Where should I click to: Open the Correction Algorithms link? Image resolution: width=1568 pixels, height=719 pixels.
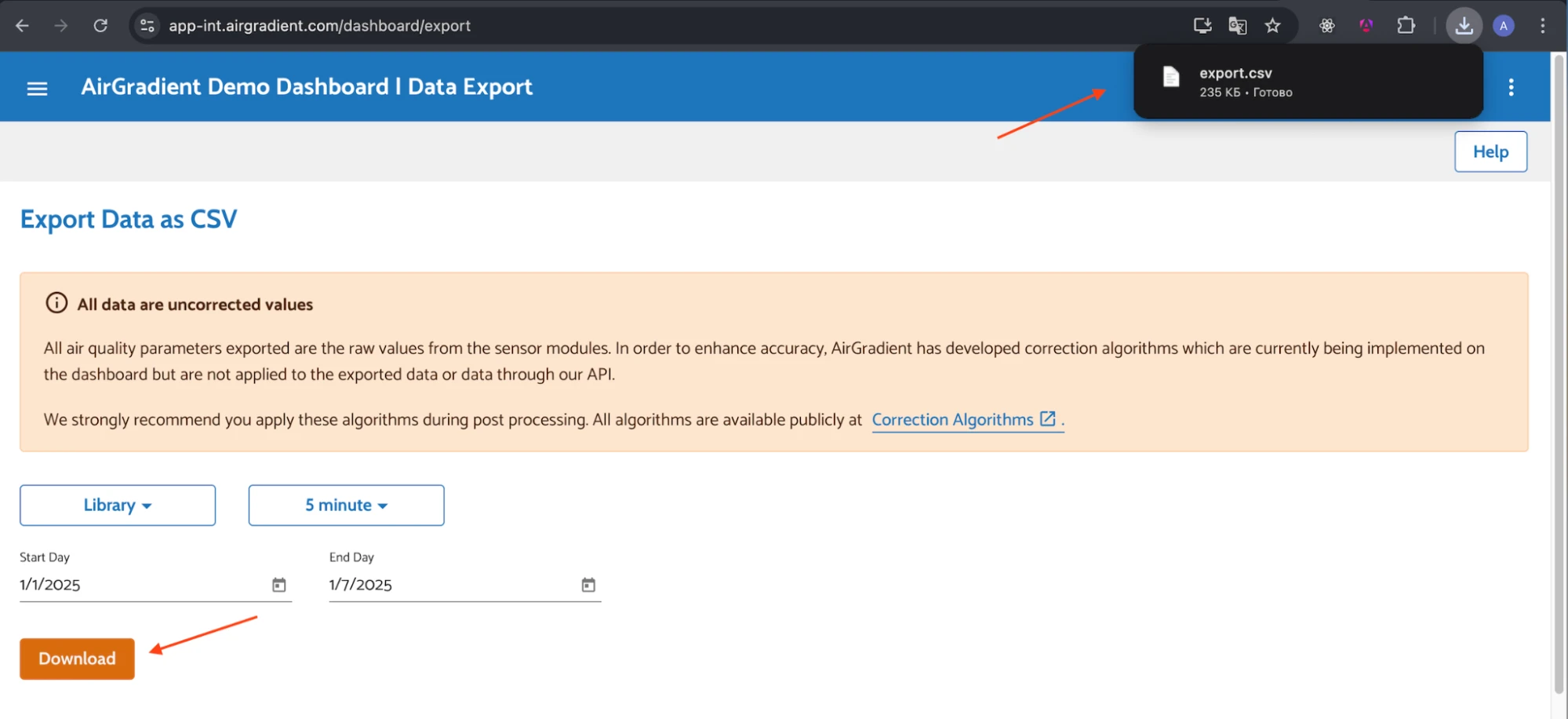coord(952,420)
